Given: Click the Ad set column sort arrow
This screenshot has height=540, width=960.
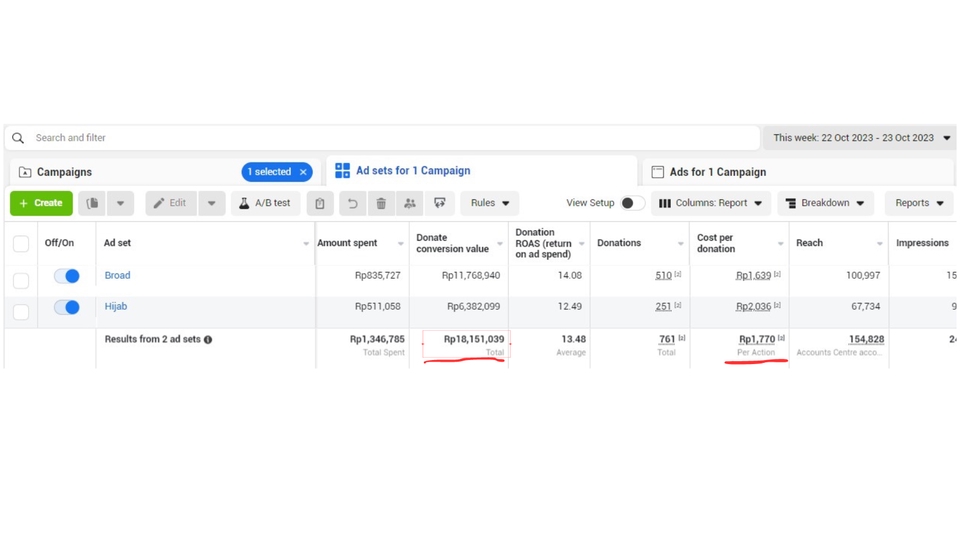Looking at the screenshot, I should click(x=306, y=244).
